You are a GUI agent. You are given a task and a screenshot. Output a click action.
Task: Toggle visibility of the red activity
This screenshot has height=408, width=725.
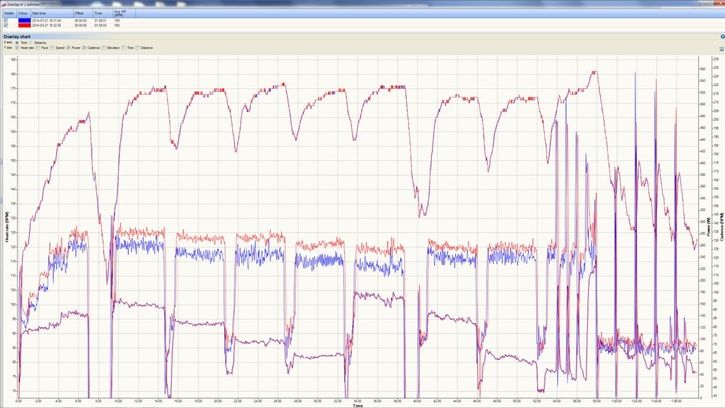(x=5, y=25)
